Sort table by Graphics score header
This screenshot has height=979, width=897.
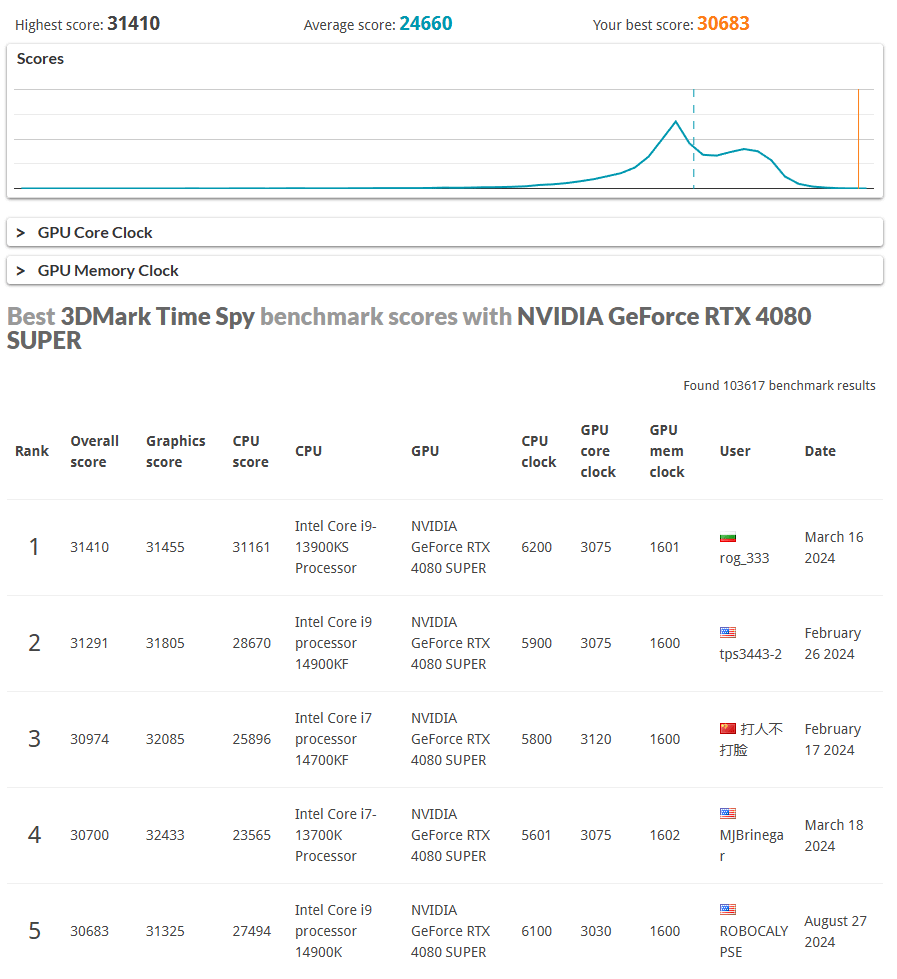pyautogui.click(x=175, y=451)
